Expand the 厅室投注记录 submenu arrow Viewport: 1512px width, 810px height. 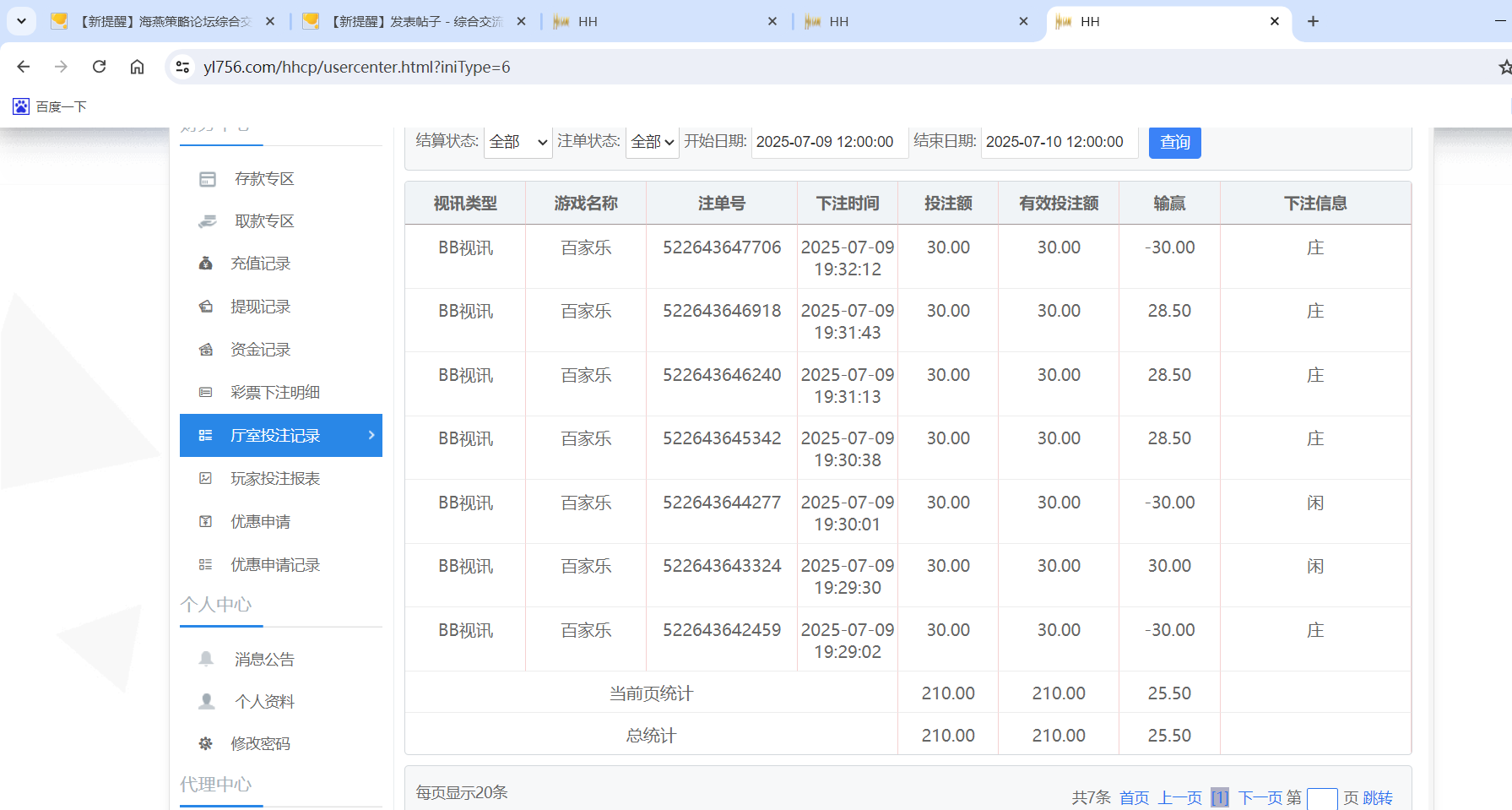(370, 435)
